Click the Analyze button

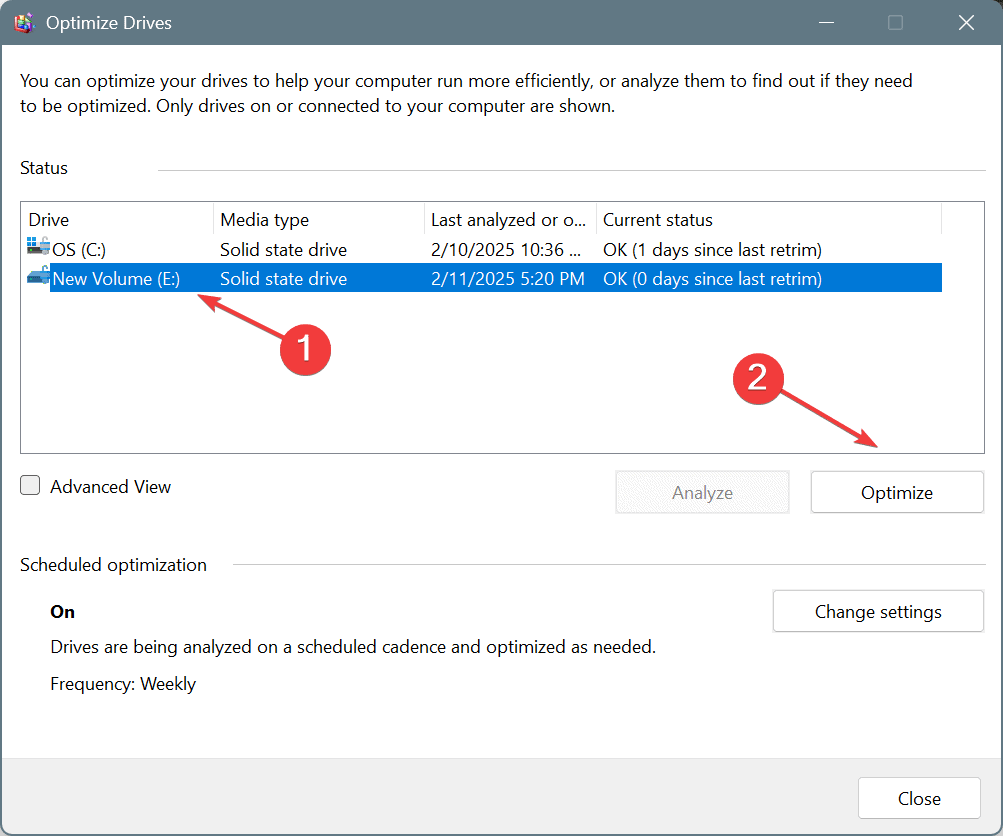(x=702, y=492)
